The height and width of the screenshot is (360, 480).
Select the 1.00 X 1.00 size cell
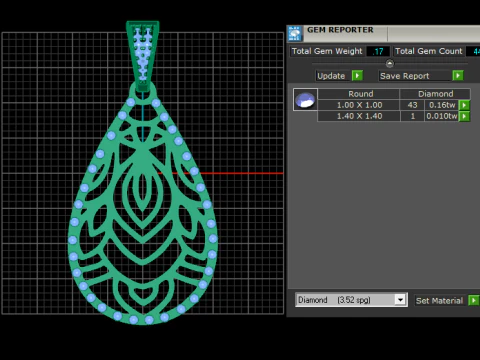(359, 105)
